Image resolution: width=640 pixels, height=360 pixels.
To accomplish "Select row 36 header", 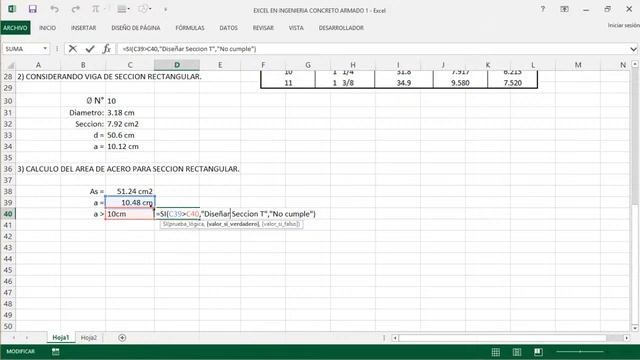I will pos(8,169).
